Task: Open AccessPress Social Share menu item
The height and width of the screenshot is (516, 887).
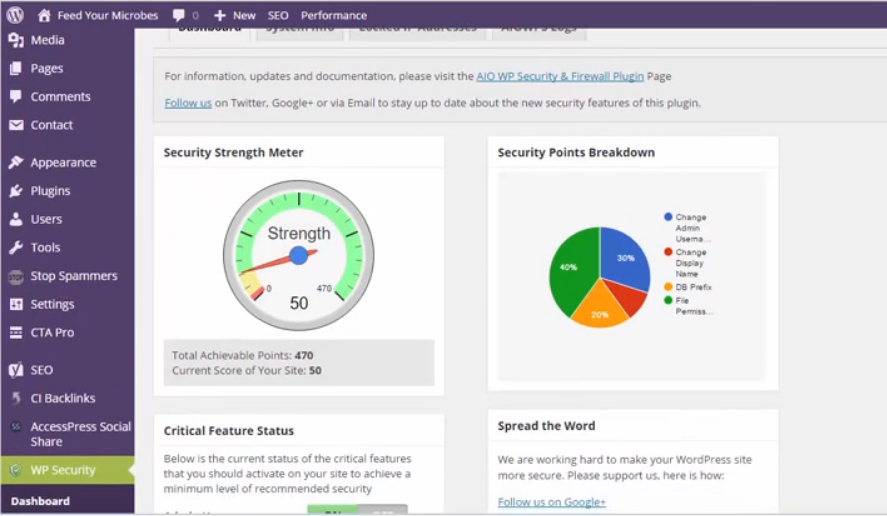Action: coord(80,434)
